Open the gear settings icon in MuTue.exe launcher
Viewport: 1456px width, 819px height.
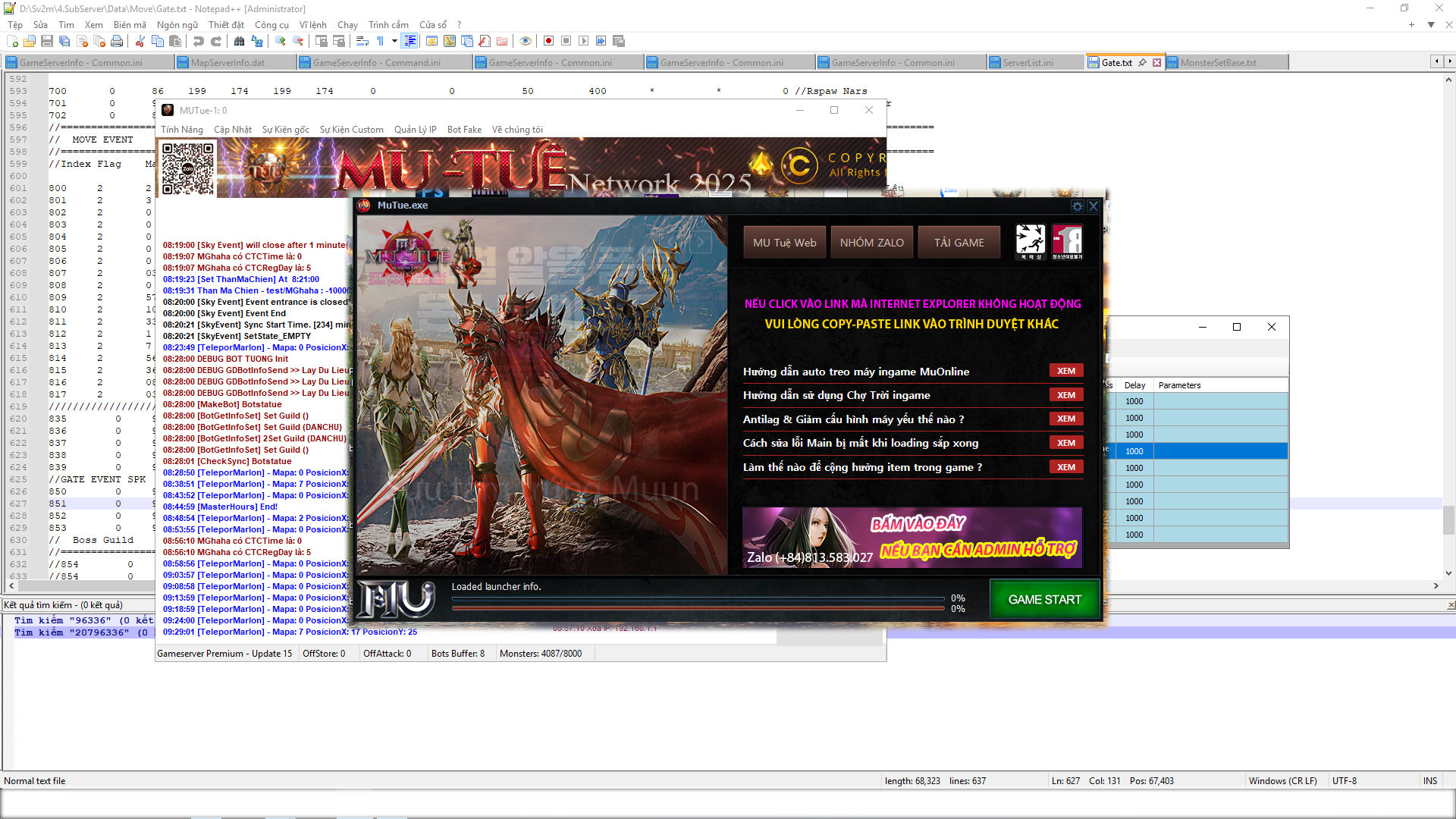[1077, 206]
